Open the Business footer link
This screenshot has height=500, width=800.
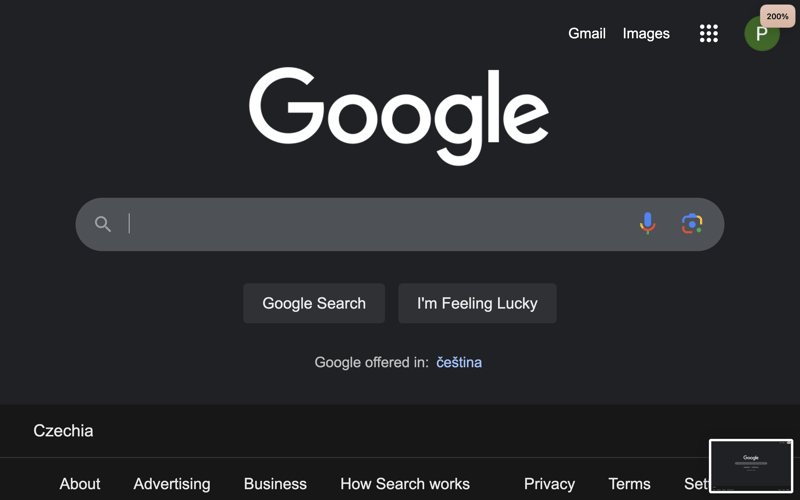pyautogui.click(x=275, y=484)
